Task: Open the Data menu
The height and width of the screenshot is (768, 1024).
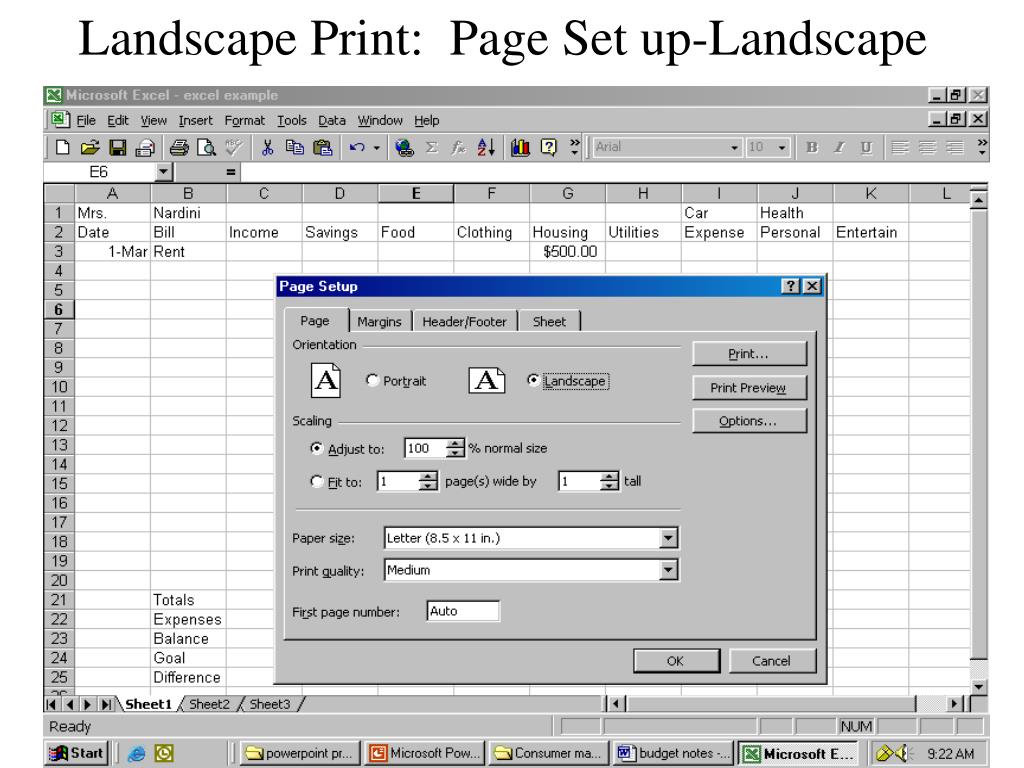Action: [332, 121]
